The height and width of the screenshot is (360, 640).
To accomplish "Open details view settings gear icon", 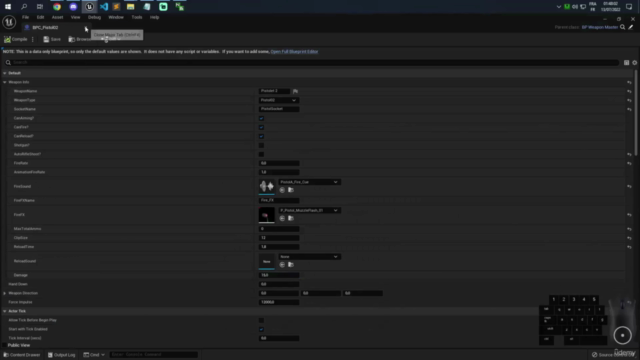I will tap(634, 62).
